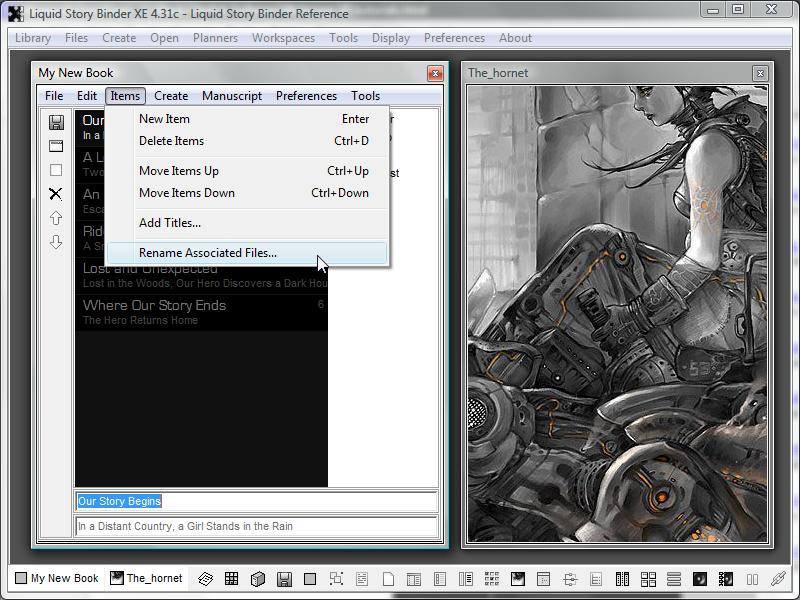Click the empty square icon in planner sidebar
800x600 pixels.
coord(56,170)
